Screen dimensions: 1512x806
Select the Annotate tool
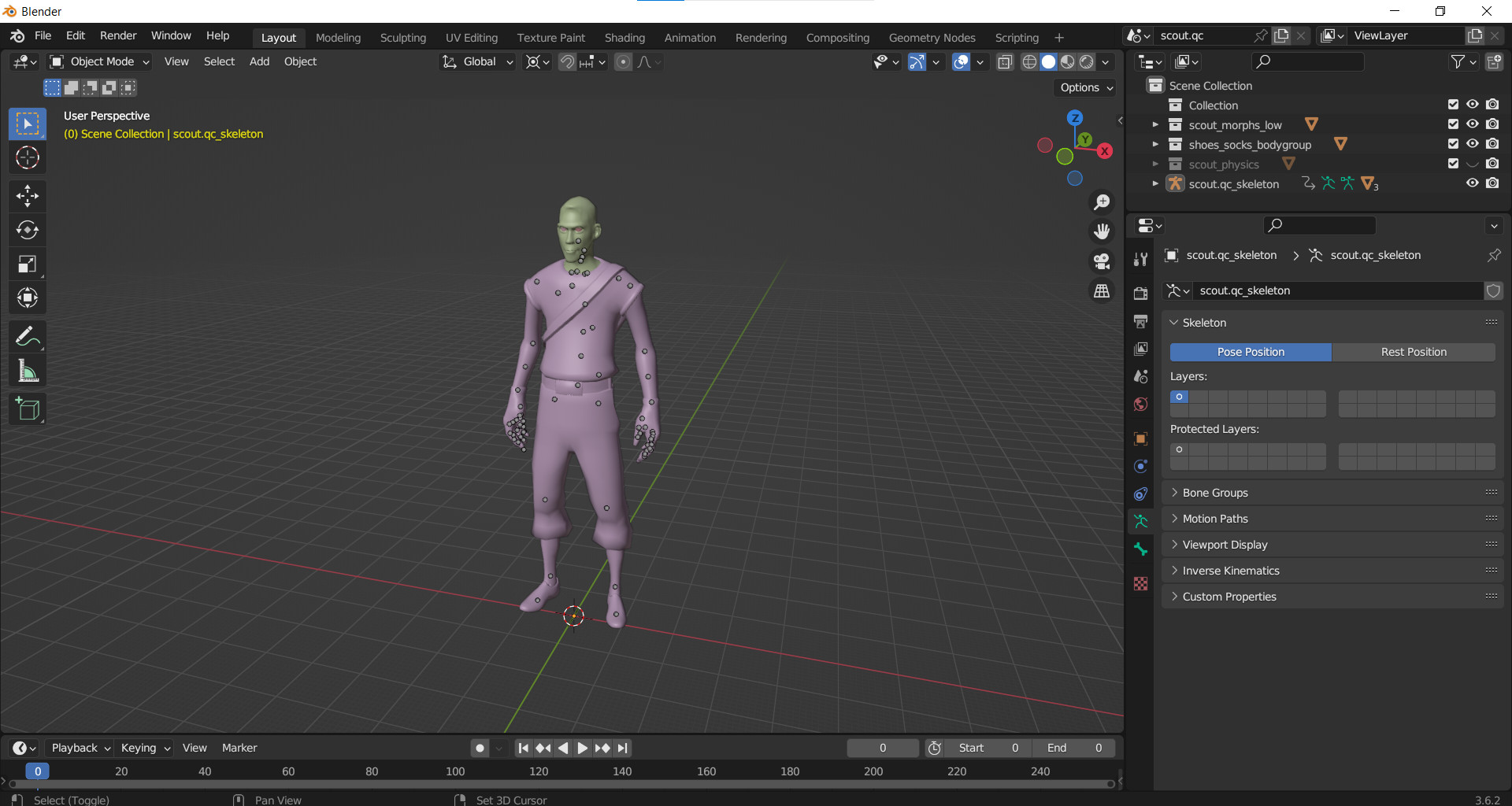point(28,336)
